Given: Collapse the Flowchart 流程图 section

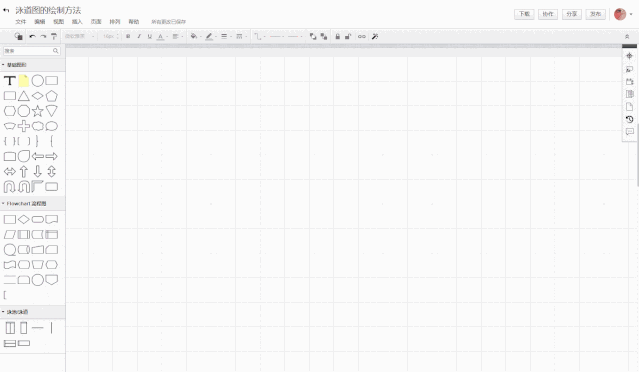Looking at the screenshot, I should 33,203.
